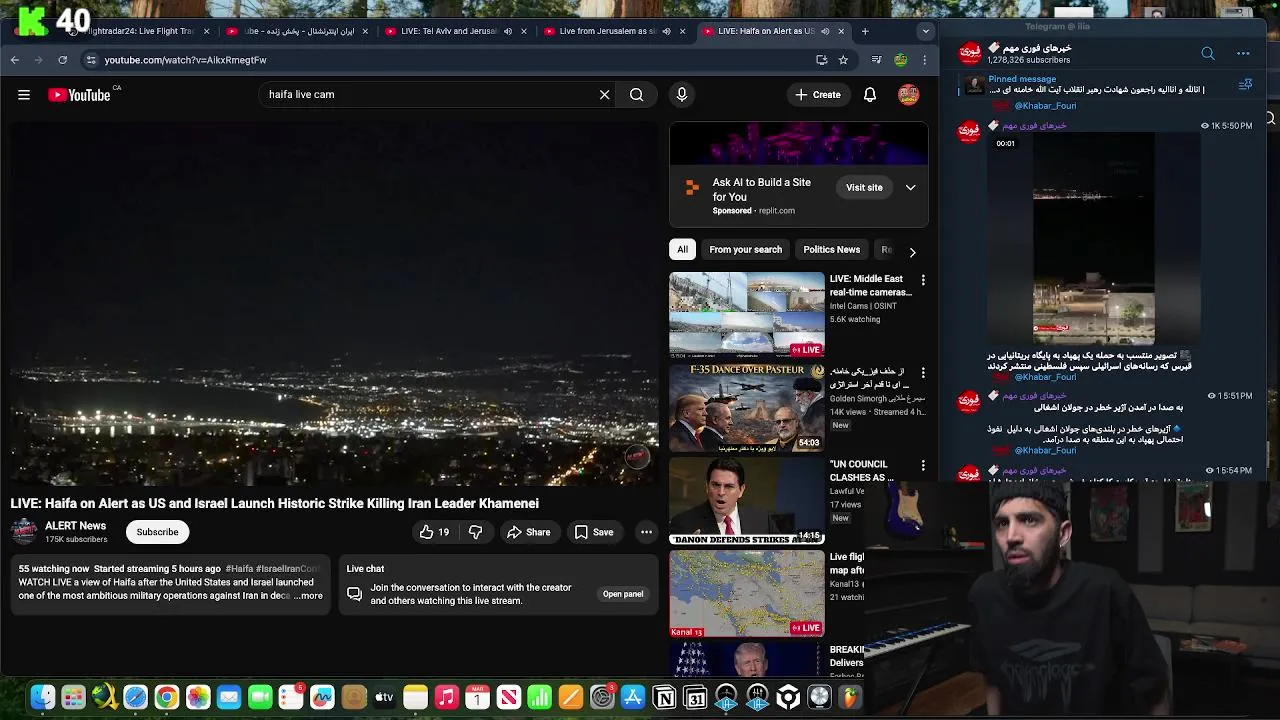This screenshot has height=720, width=1280.
Task: Save the video to a playlist
Action: [594, 532]
